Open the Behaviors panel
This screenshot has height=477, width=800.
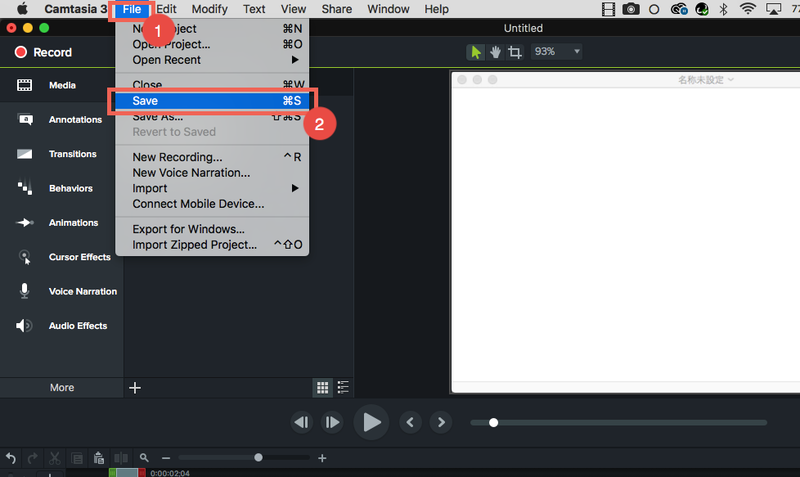(x=61, y=188)
